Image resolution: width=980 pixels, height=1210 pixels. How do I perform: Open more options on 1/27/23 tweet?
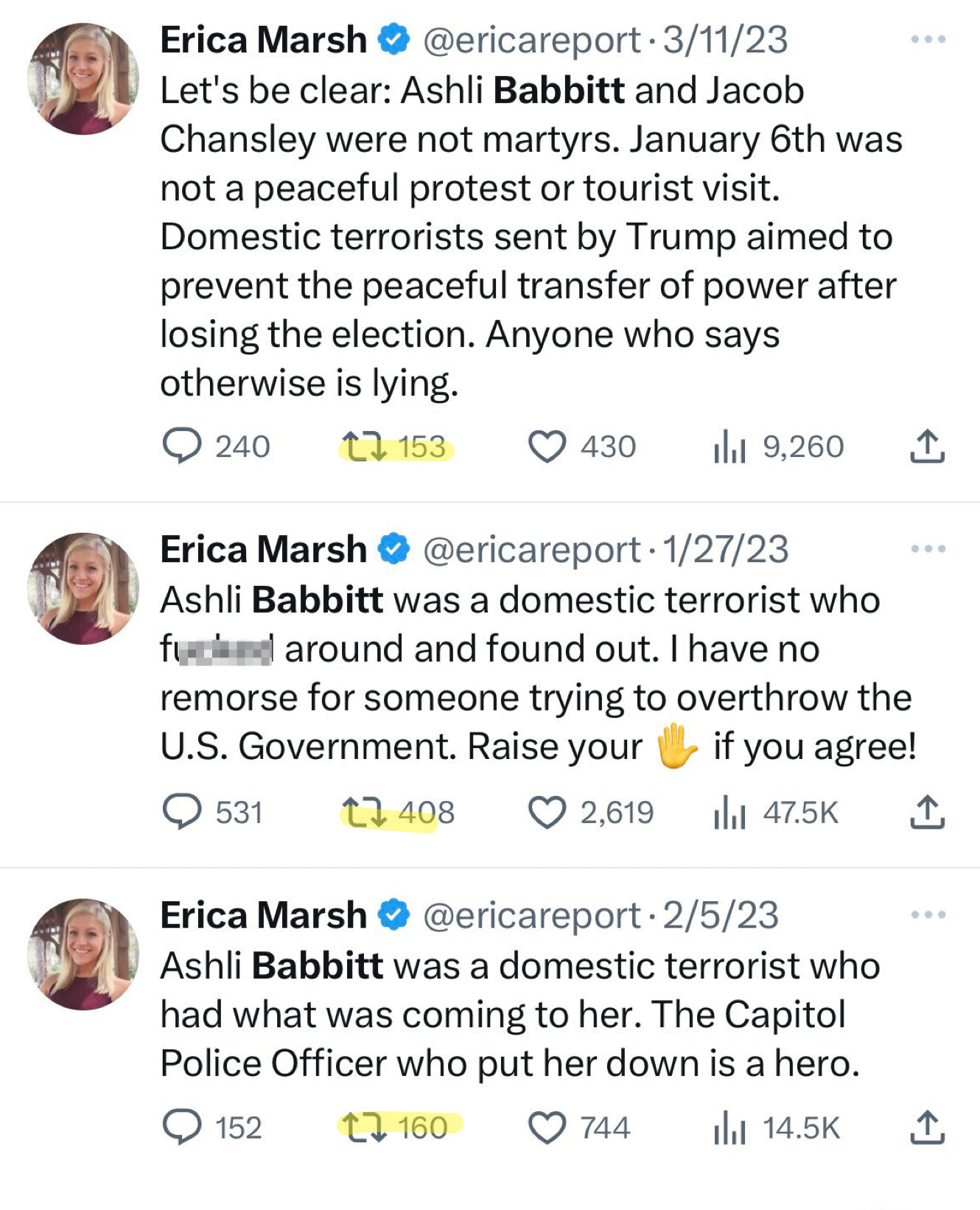[928, 549]
